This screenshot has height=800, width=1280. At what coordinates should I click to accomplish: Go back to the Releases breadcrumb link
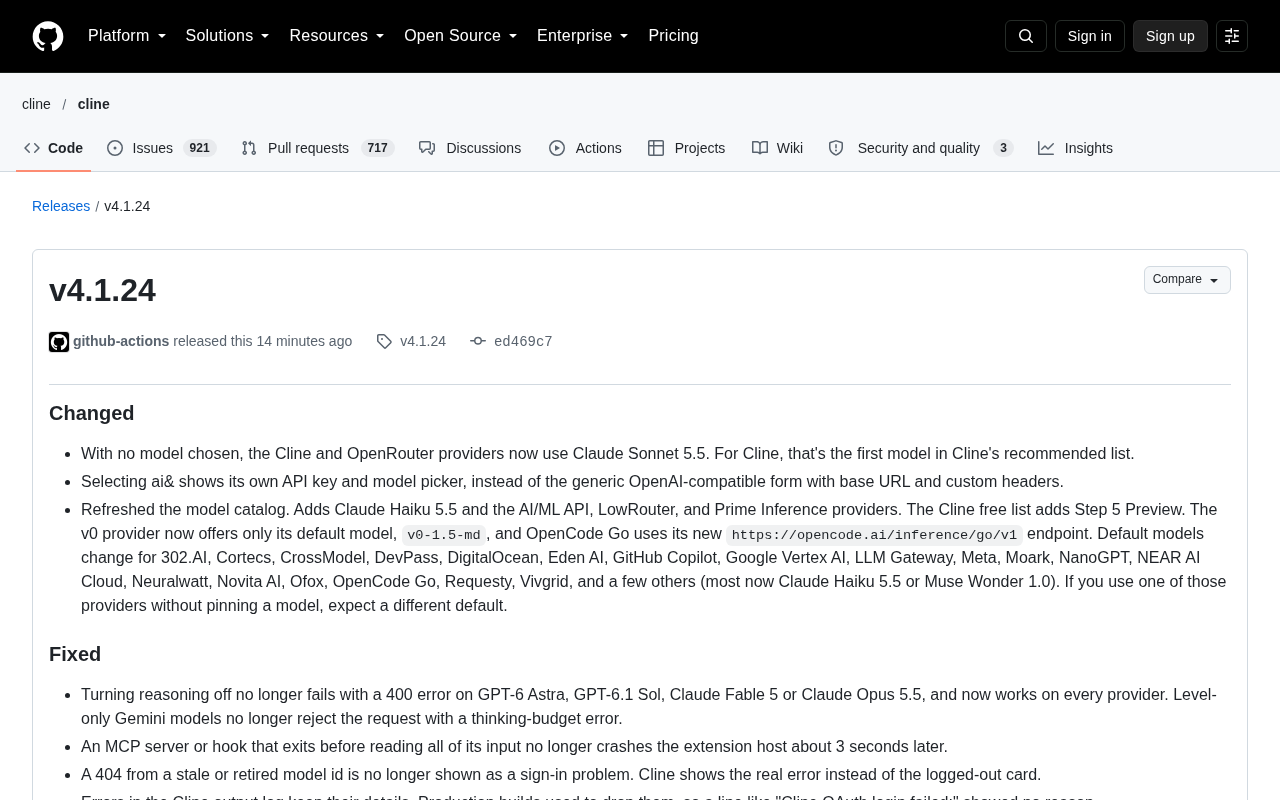click(61, 206)
